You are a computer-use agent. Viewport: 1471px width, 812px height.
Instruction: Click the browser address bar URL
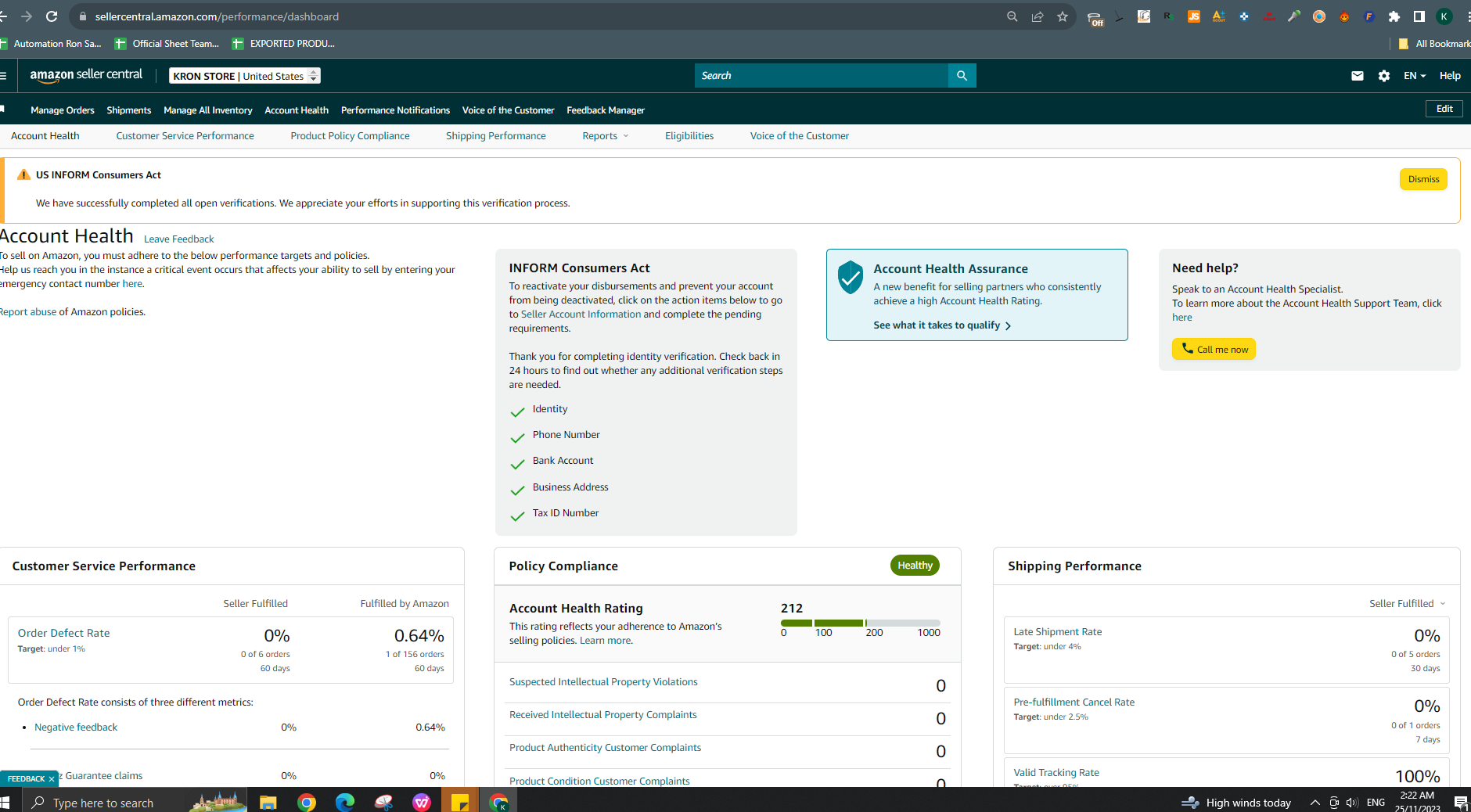217,16
